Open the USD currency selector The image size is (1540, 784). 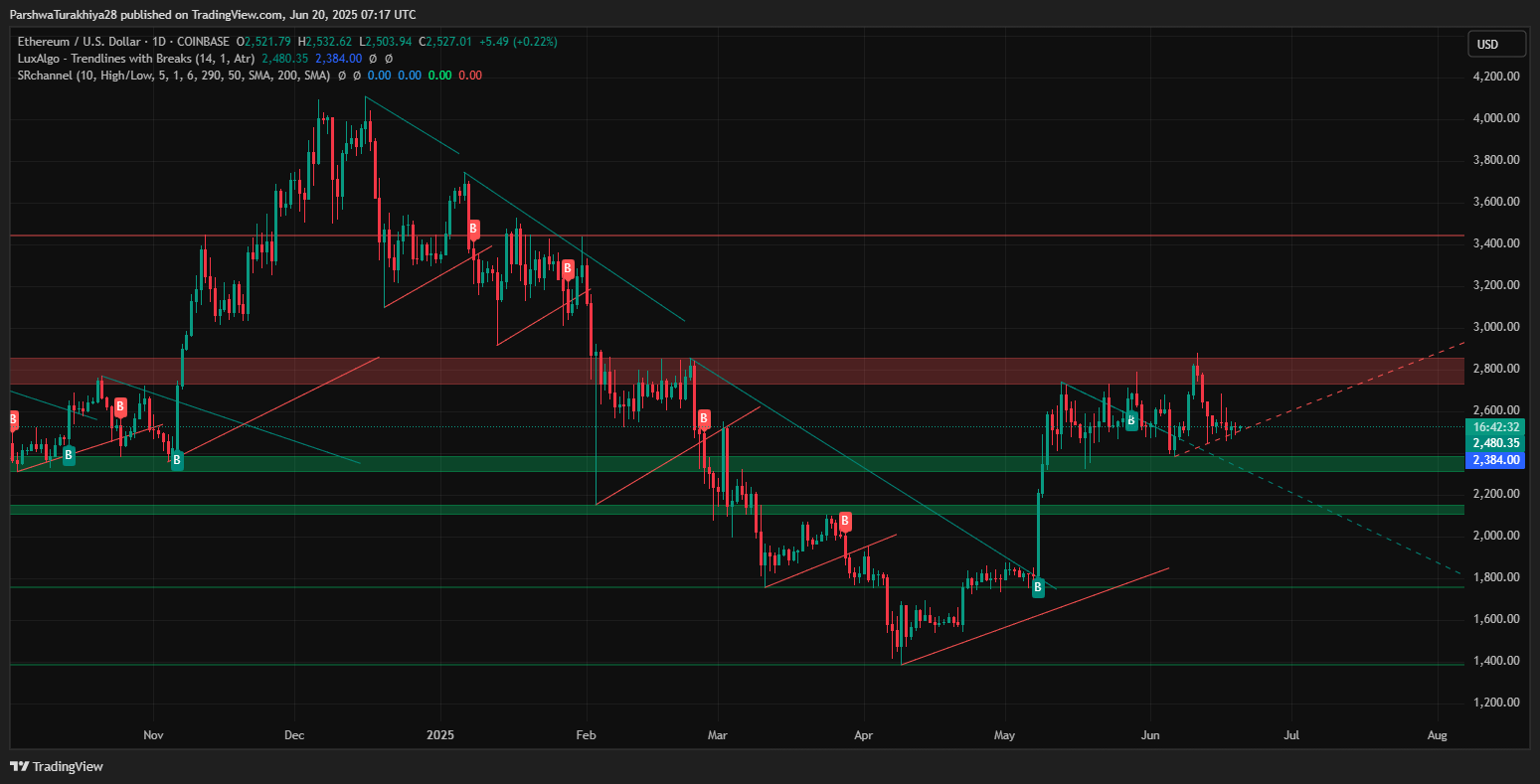[1496, 45]
